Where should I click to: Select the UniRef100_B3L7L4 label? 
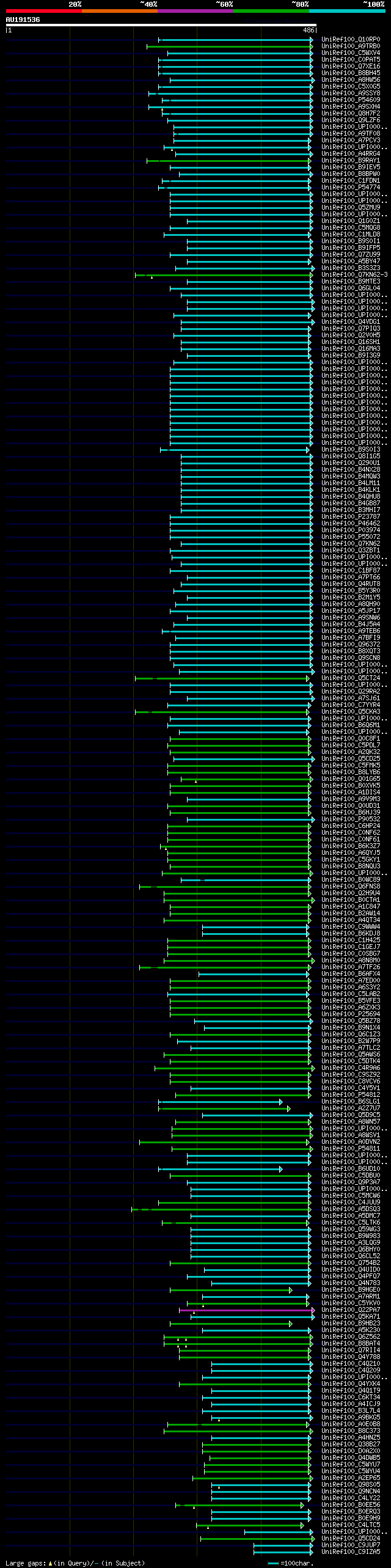tap(351, 1411)
